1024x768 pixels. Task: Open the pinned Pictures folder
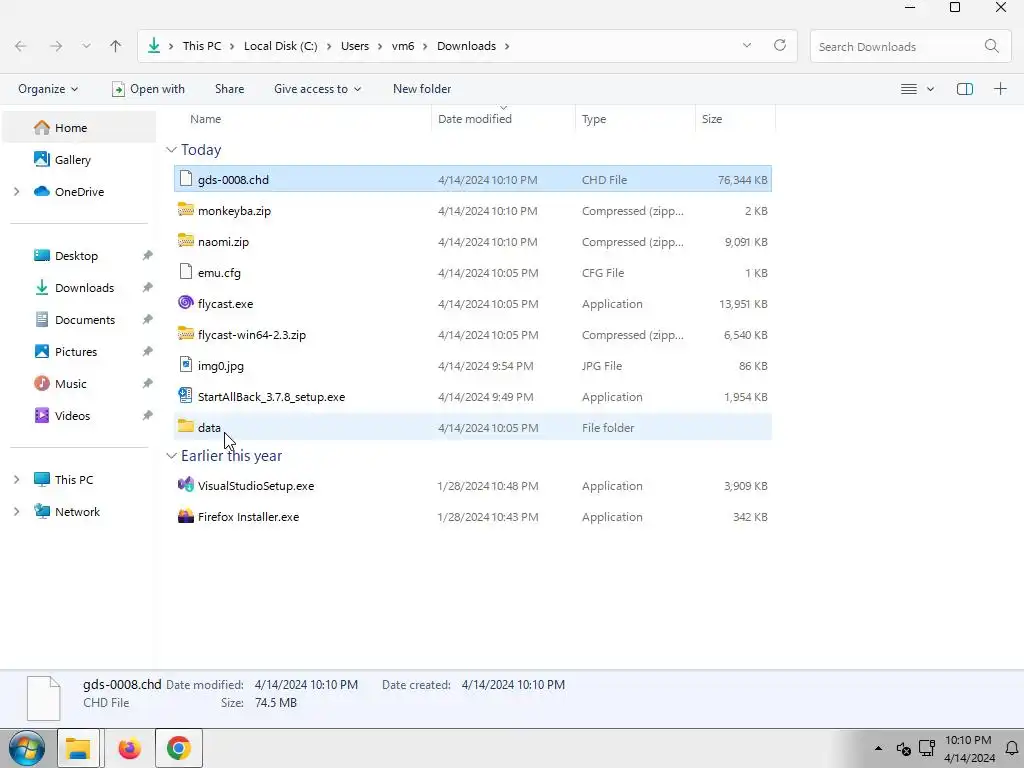pos(76,351)
